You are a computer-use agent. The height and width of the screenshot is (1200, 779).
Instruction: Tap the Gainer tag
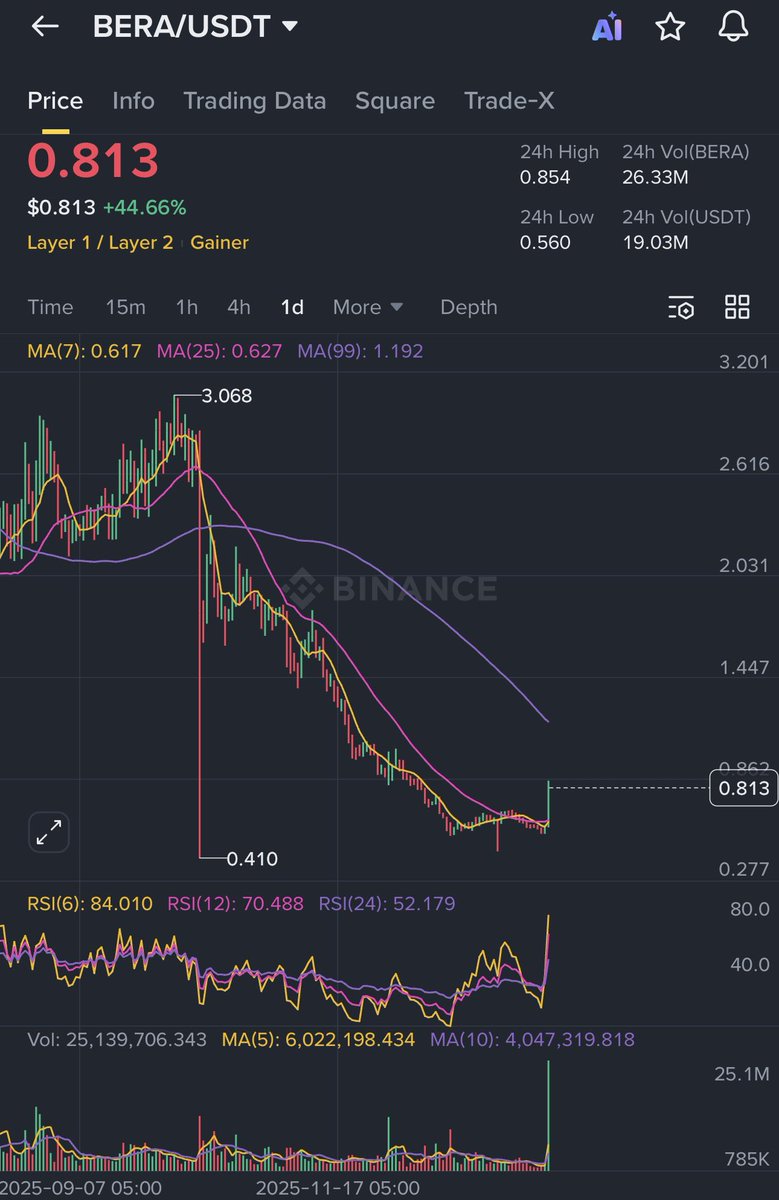point(219,242)
